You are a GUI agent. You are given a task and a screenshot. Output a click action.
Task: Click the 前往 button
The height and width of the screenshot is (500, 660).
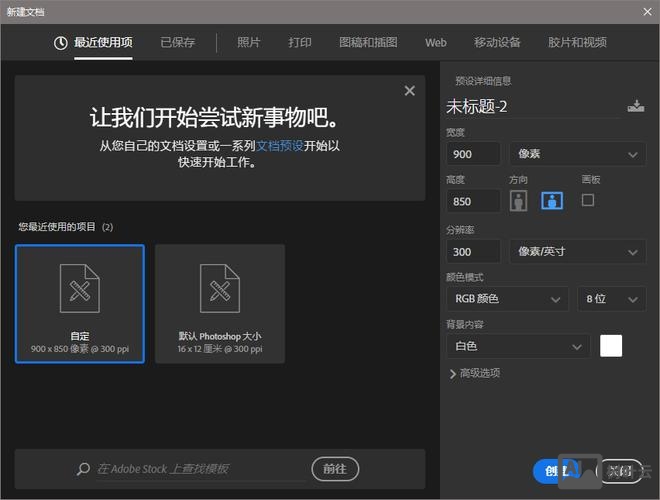point(335,469)
